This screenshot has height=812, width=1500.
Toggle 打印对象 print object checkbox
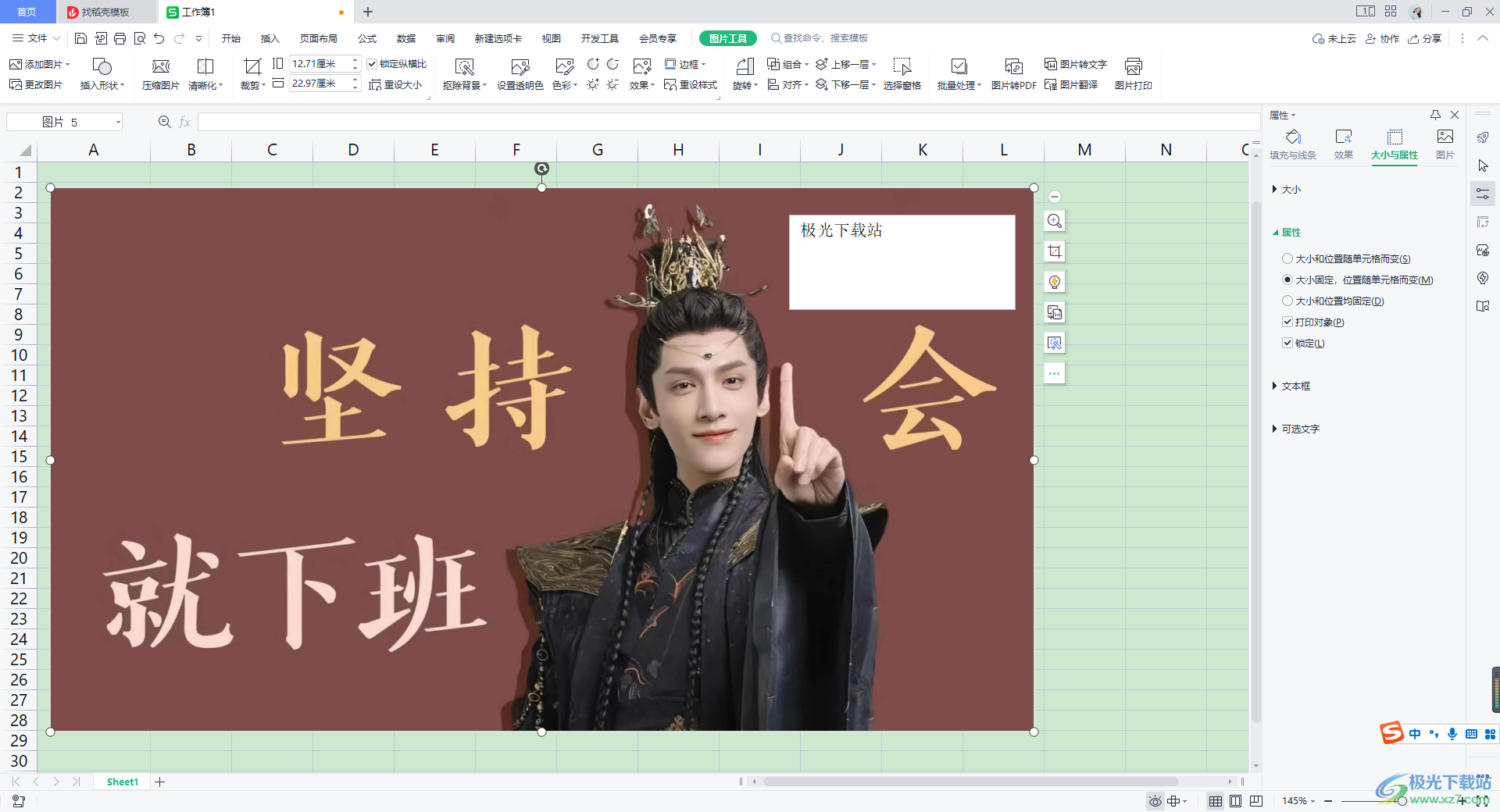[x=1287, y=322]
